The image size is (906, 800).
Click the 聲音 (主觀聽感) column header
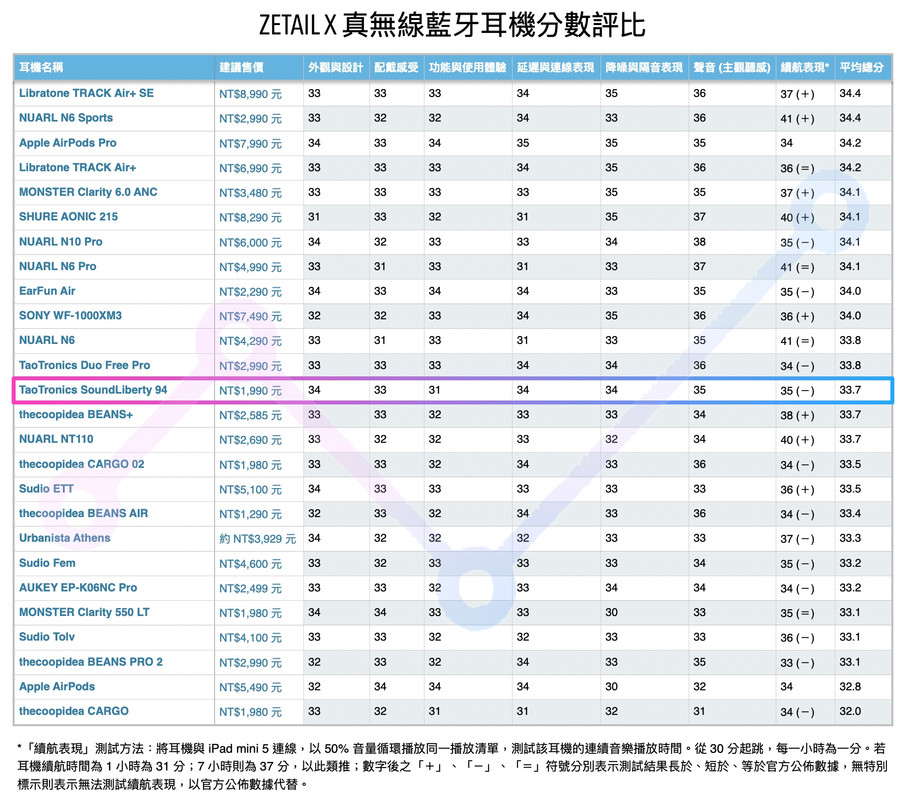732,68
